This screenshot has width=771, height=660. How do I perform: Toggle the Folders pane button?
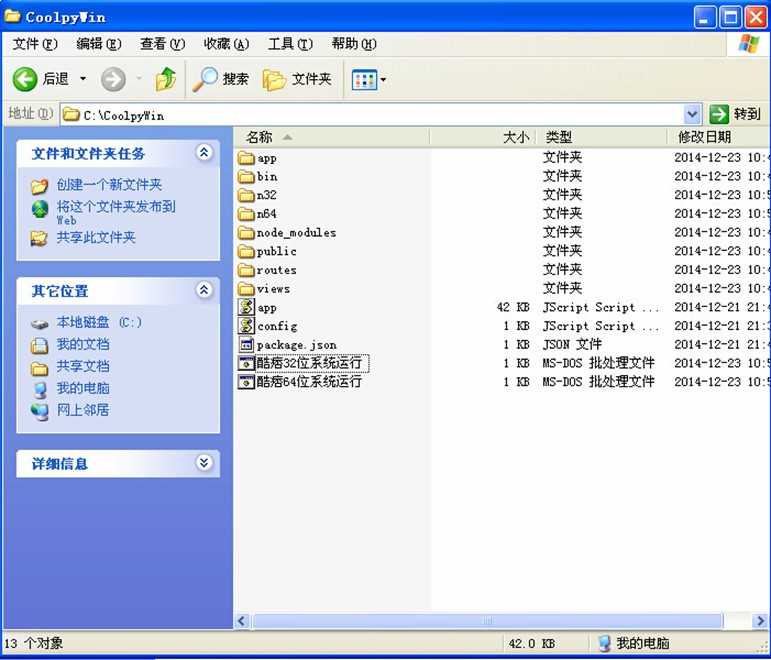pos(297,79)
